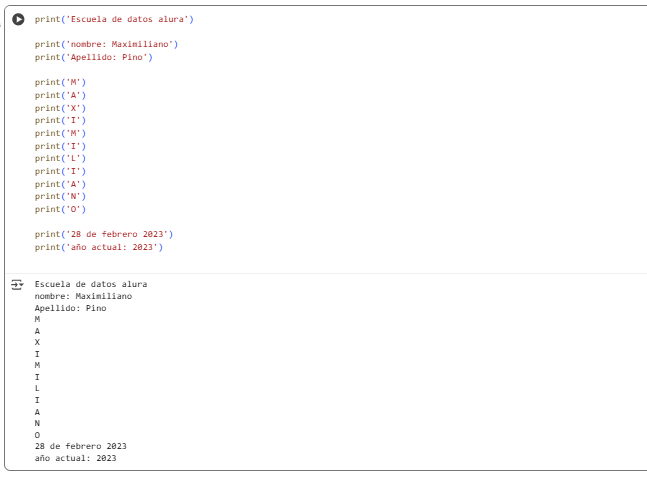Viewport: 647px width, 488px height.
Task: Select output line 'nombre: Maximiliano'
Action: [x=83, y=296]
